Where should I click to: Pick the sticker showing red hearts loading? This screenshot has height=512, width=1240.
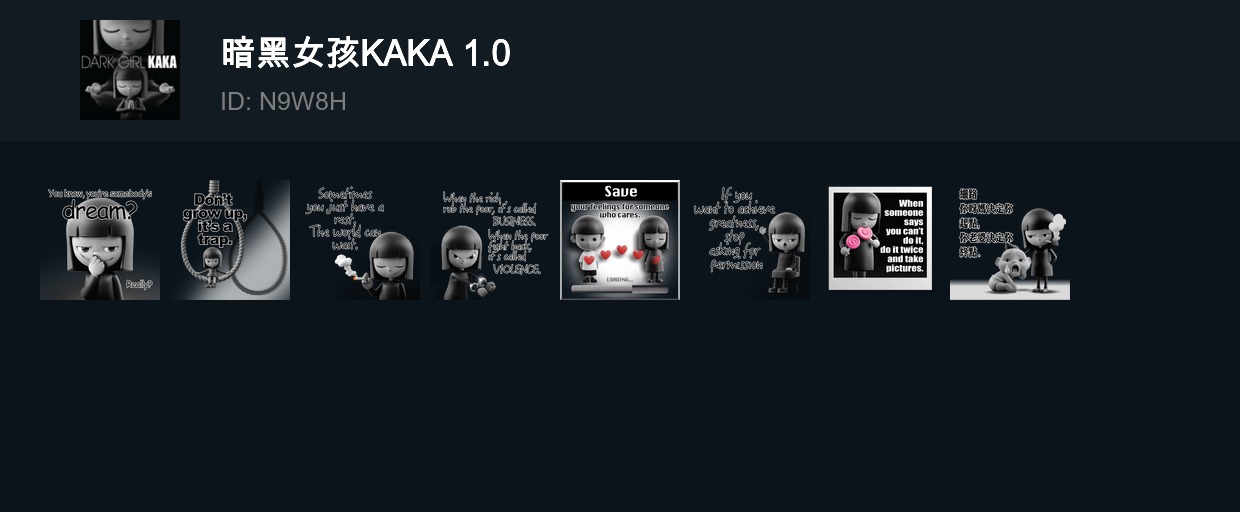[x=620, y=240]
